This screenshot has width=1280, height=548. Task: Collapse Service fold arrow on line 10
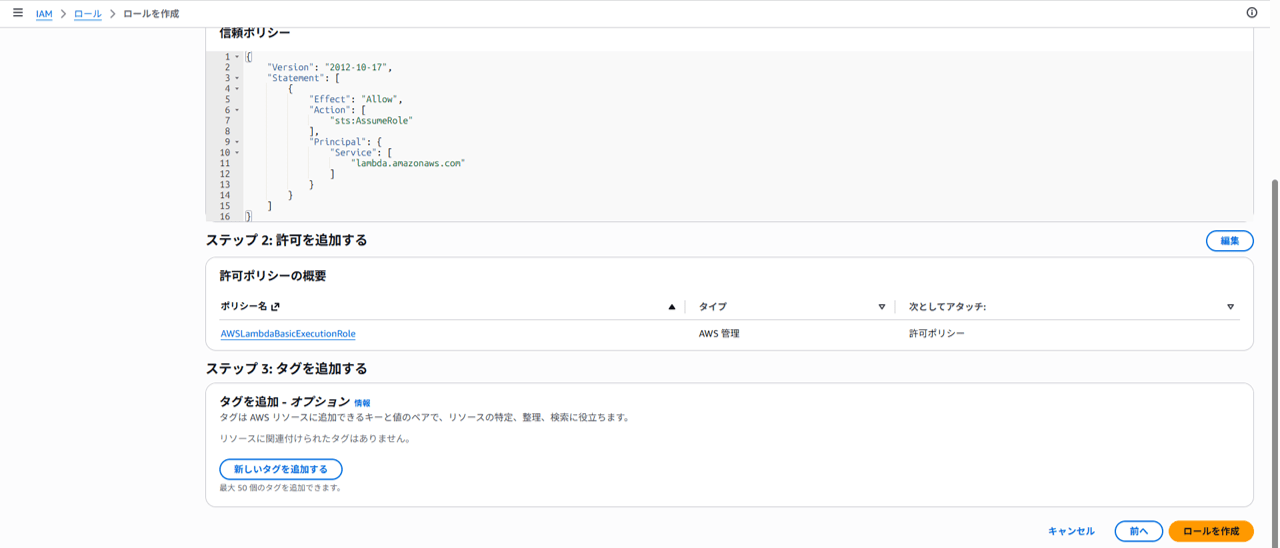(x=237, y=152)
